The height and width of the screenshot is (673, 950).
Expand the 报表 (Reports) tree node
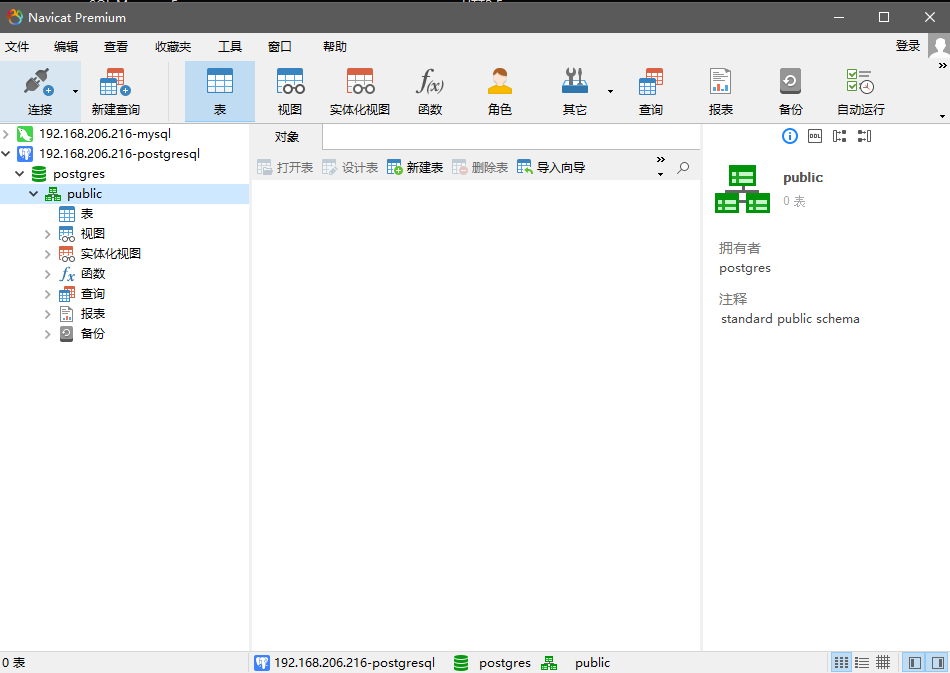[x=47, y=314]
